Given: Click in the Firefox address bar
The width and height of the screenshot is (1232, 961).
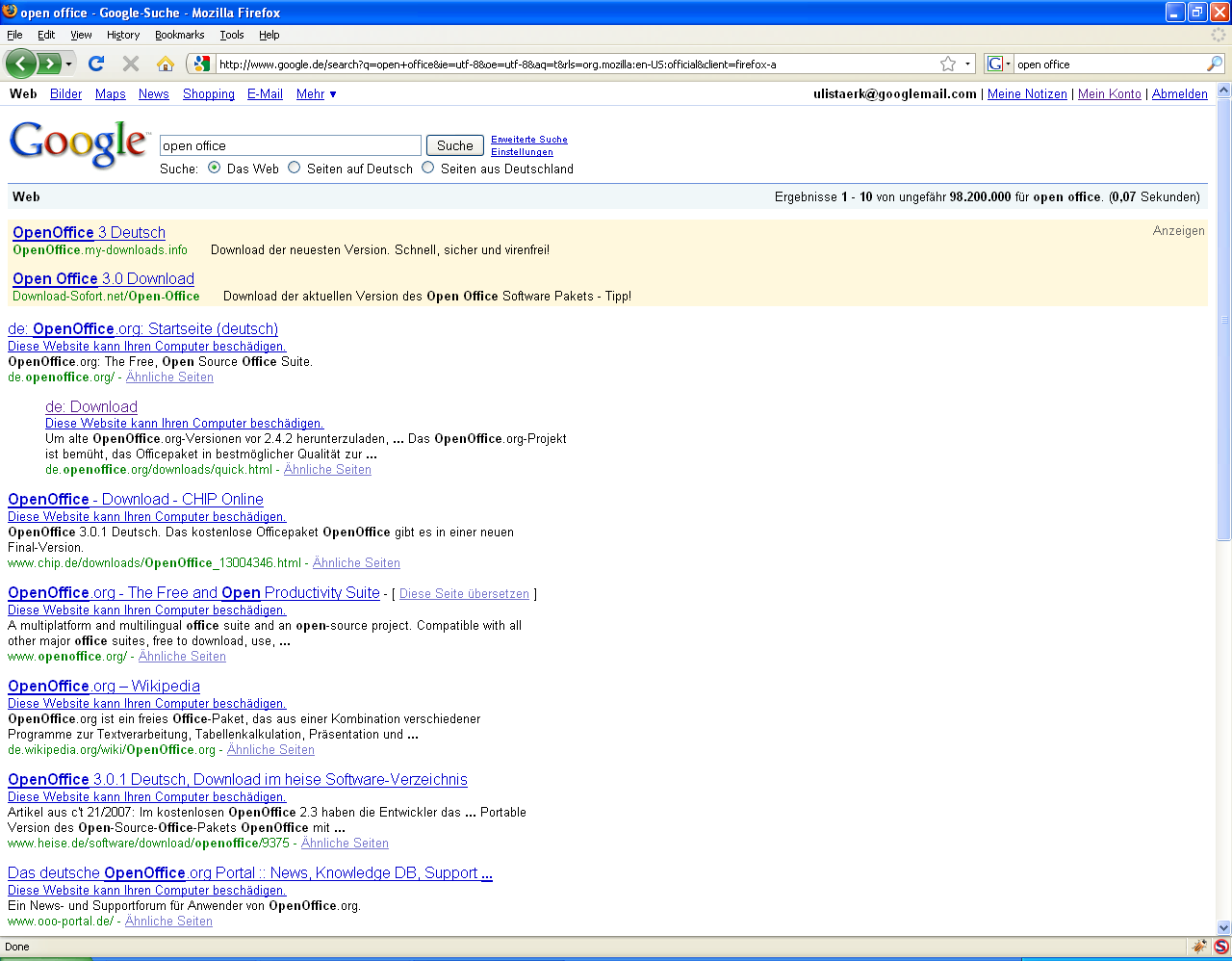Looking at the screenshot, I should 576,64.
